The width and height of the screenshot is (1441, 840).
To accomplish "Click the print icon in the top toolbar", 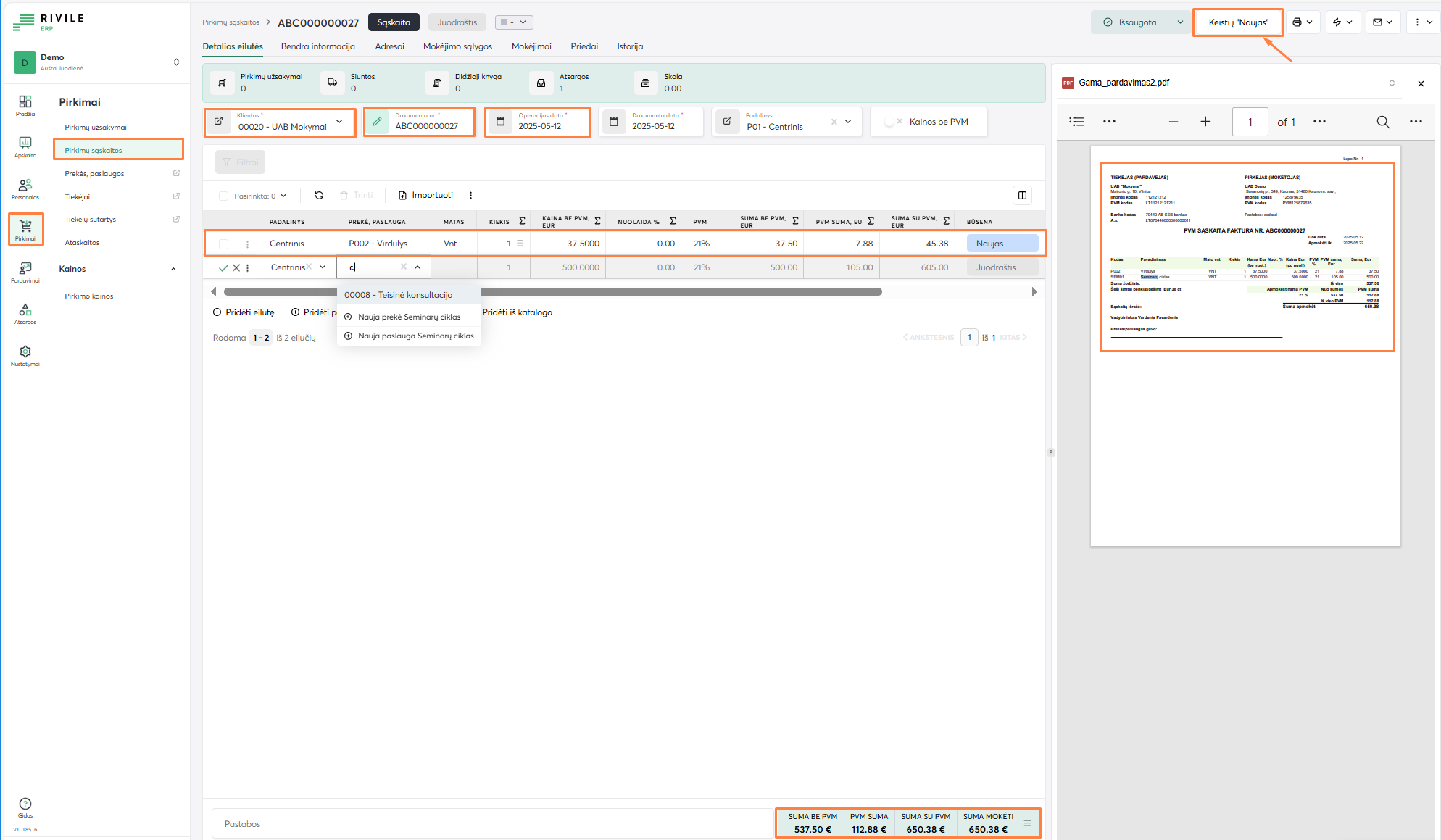I will click(x=1297, y=22).
